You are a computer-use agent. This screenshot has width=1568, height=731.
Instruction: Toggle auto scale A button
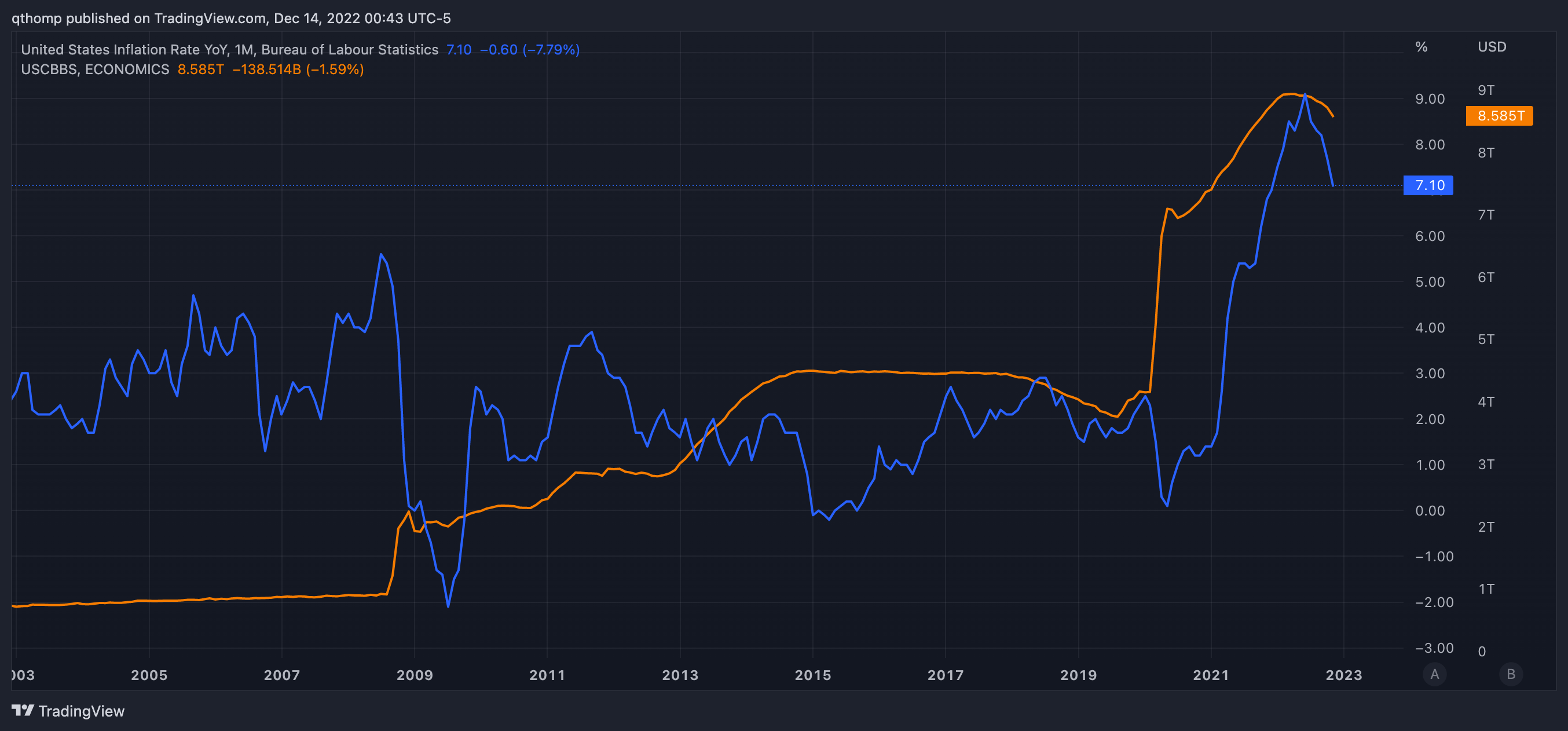(1435, 674)
